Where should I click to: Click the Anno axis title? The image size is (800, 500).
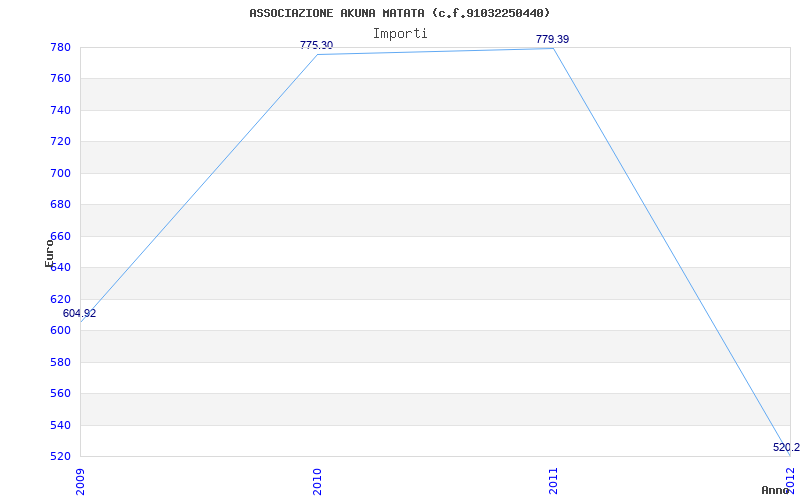click(x=775, y=490)
